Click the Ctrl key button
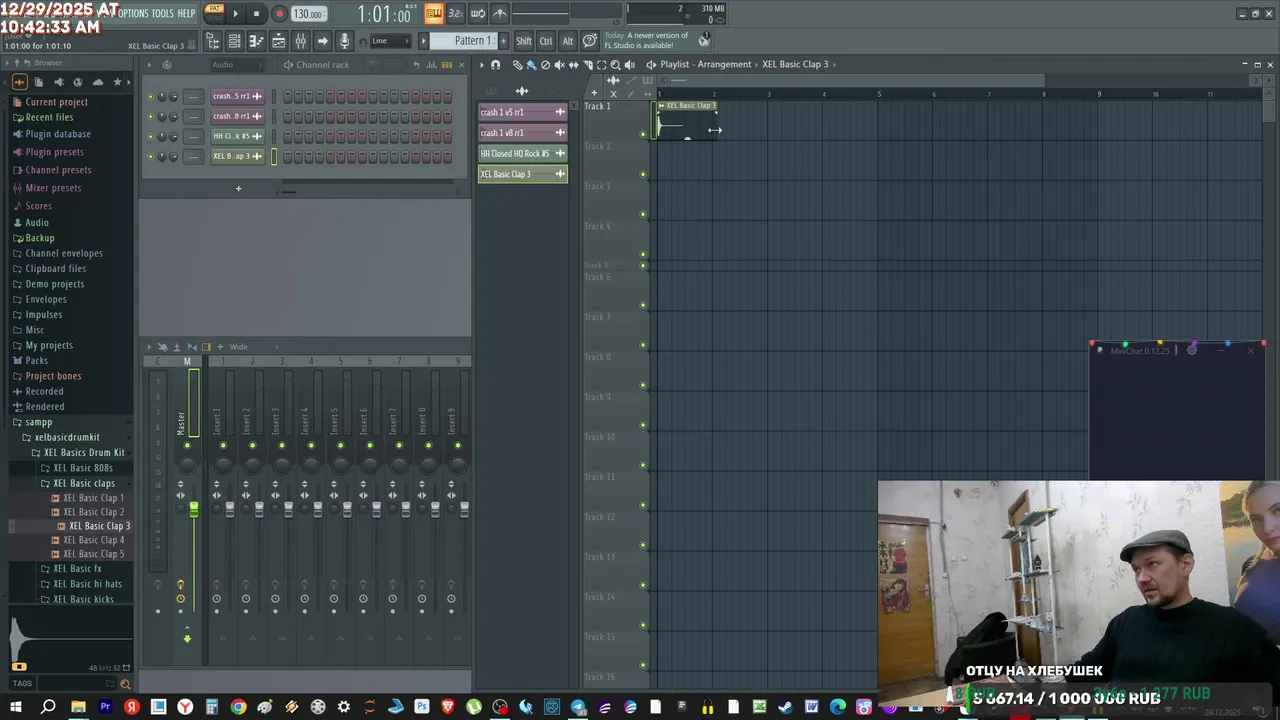This screenshot has width=1280, height=720. 546,41
